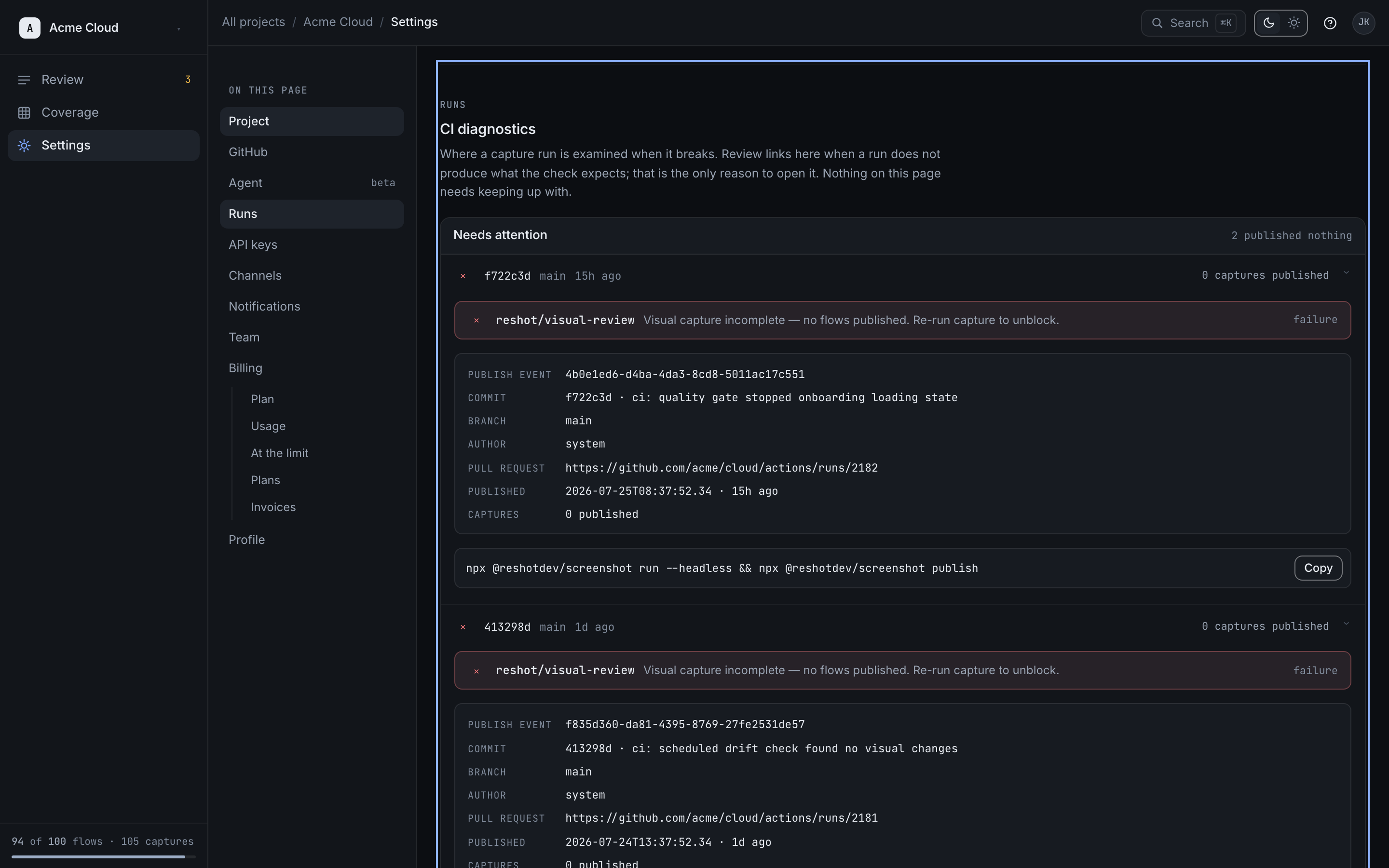Click the Review count badge showing 3
1389x868 pixels.
[x=188, y=80]
